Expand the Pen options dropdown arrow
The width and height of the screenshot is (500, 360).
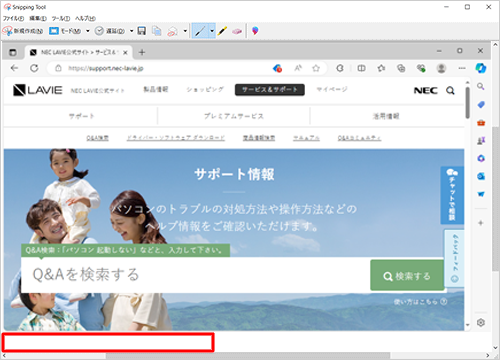pyautogui.click(x=212, y=31)
